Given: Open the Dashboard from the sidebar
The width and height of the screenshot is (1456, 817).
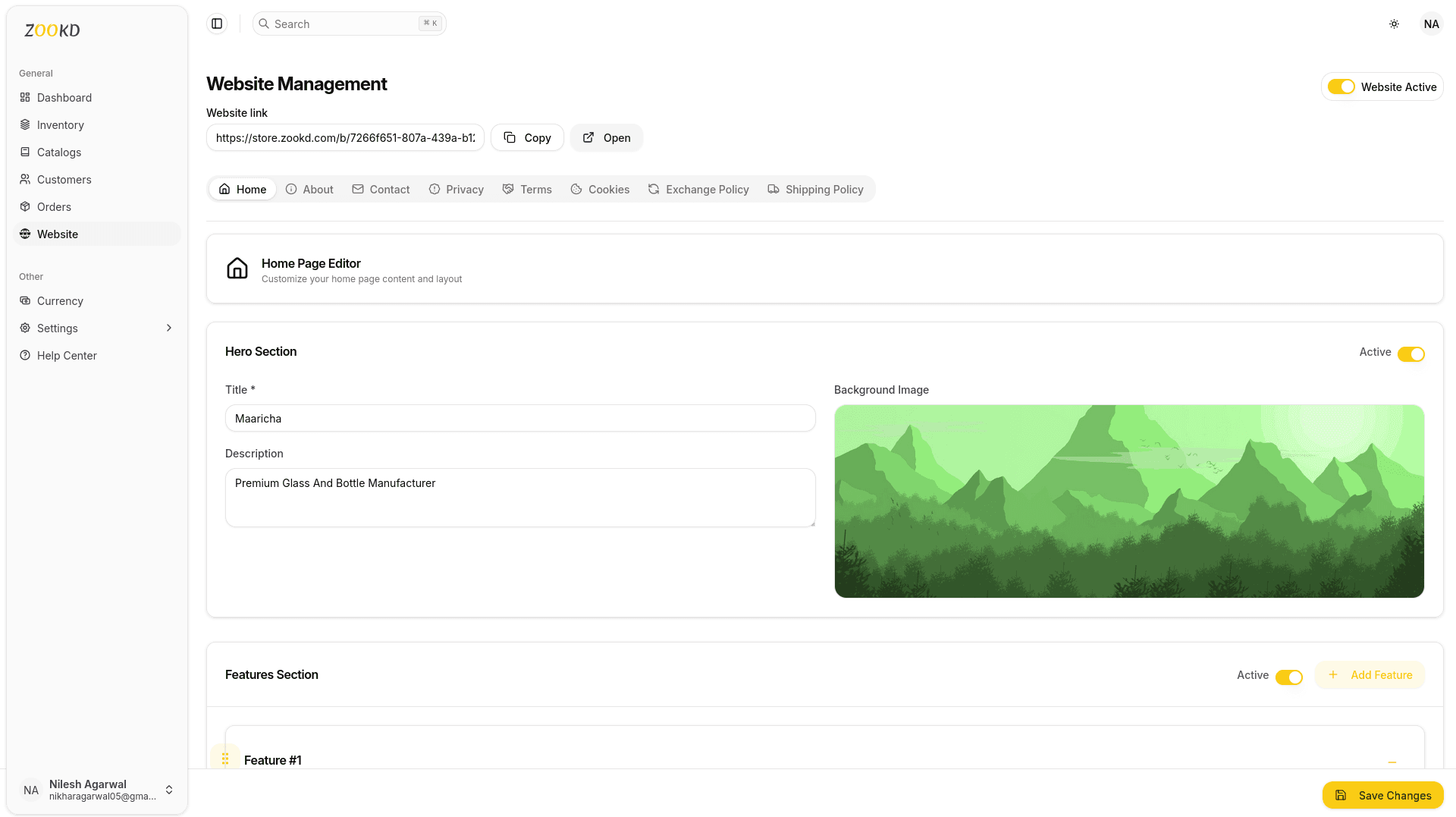Looking at the screenshot, I should [x=64, y=97].
